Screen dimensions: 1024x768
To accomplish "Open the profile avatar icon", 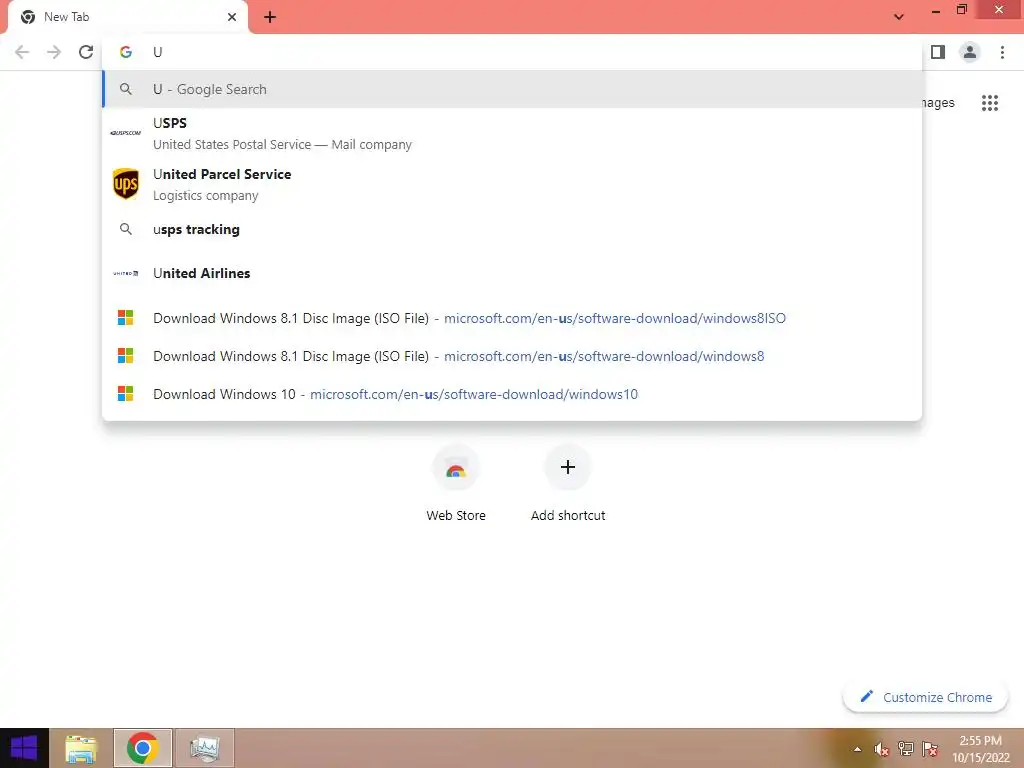I will [x=970, y=52].
